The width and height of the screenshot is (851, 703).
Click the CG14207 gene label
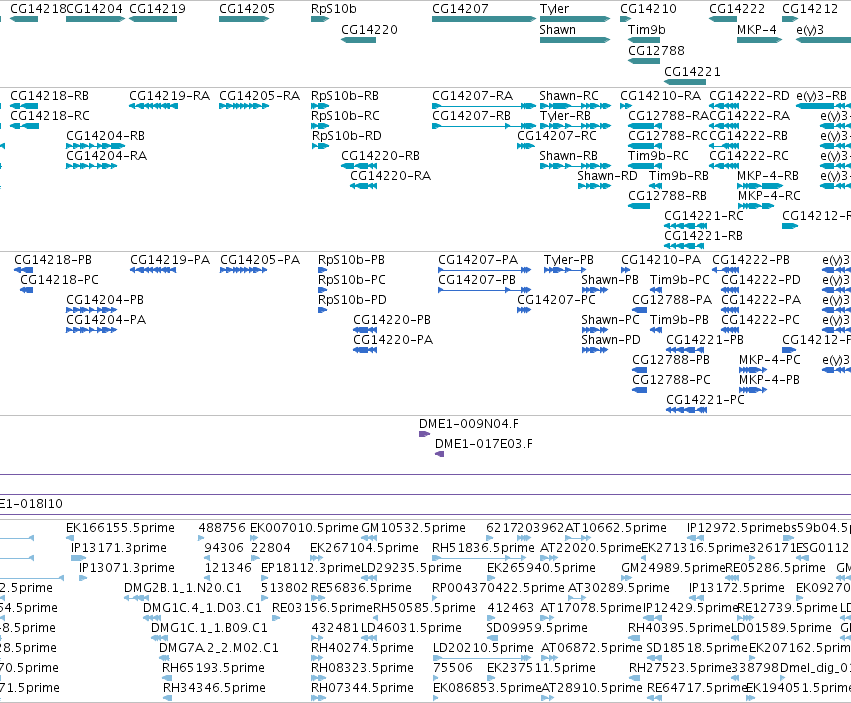coord(460,9)
